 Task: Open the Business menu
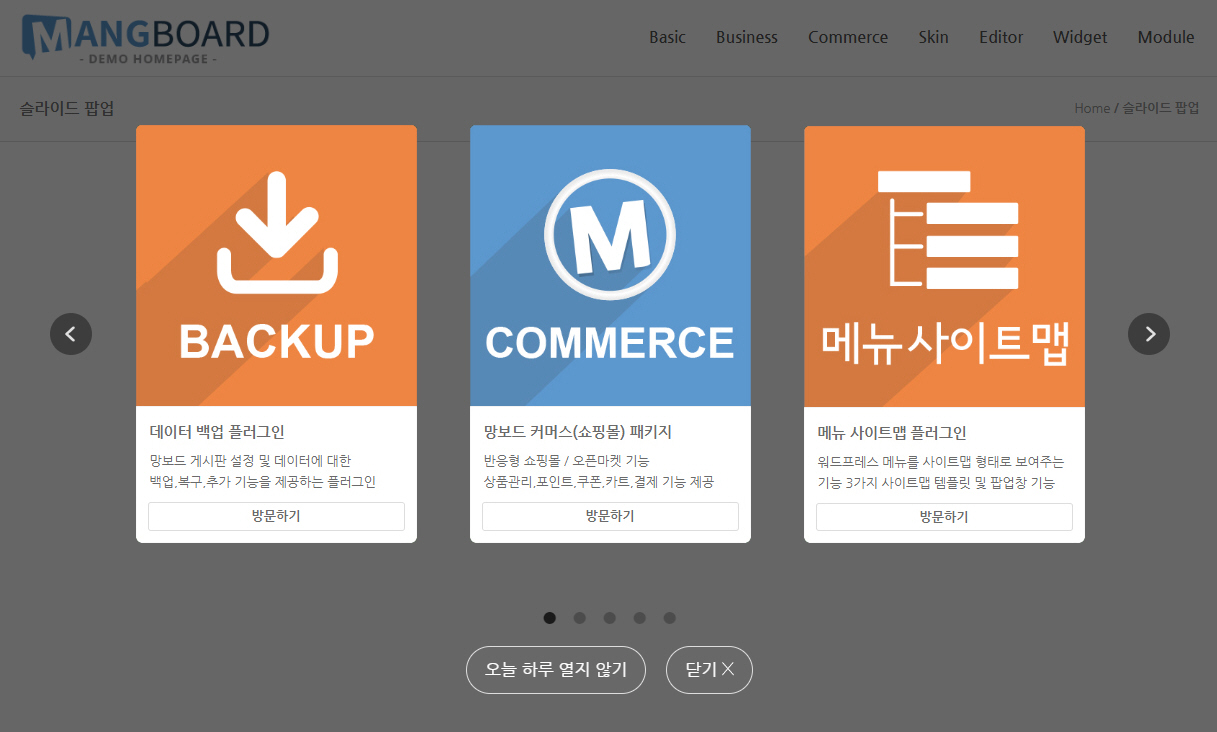747,37
